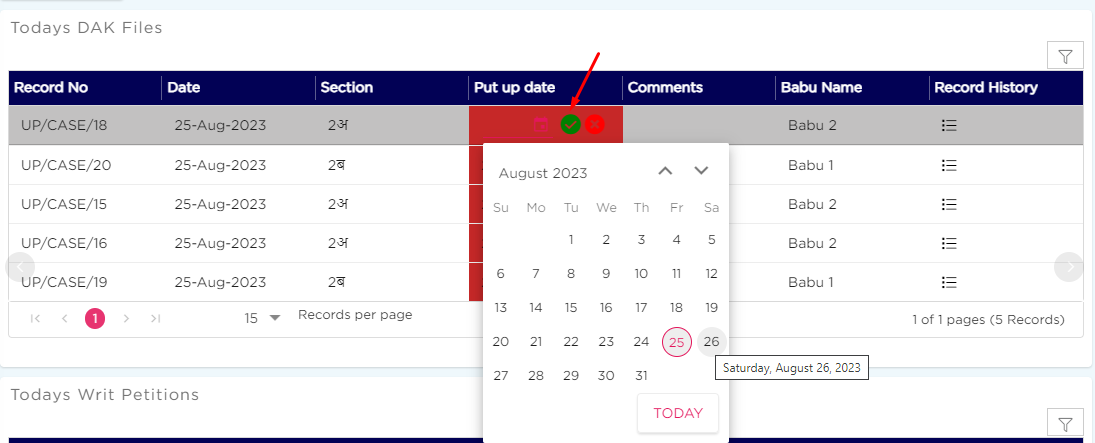Screen dimensions: 1095x443
Task: Open the calendar icon in UP/CASE/18 row
Action: pyautogui.click(x=541, y=125)
